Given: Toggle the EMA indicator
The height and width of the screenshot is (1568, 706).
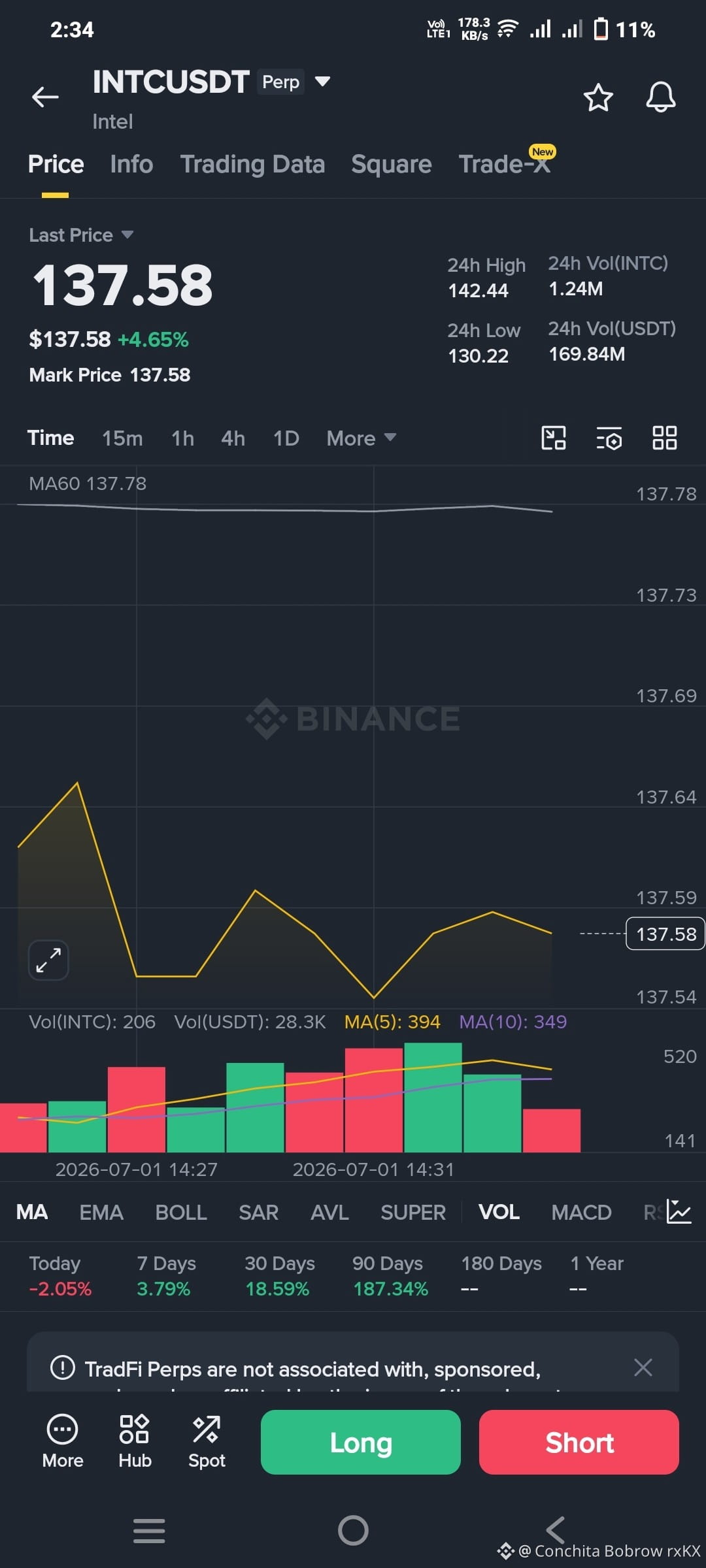Looking at the screenshot, I should (x=101, y=1213).
